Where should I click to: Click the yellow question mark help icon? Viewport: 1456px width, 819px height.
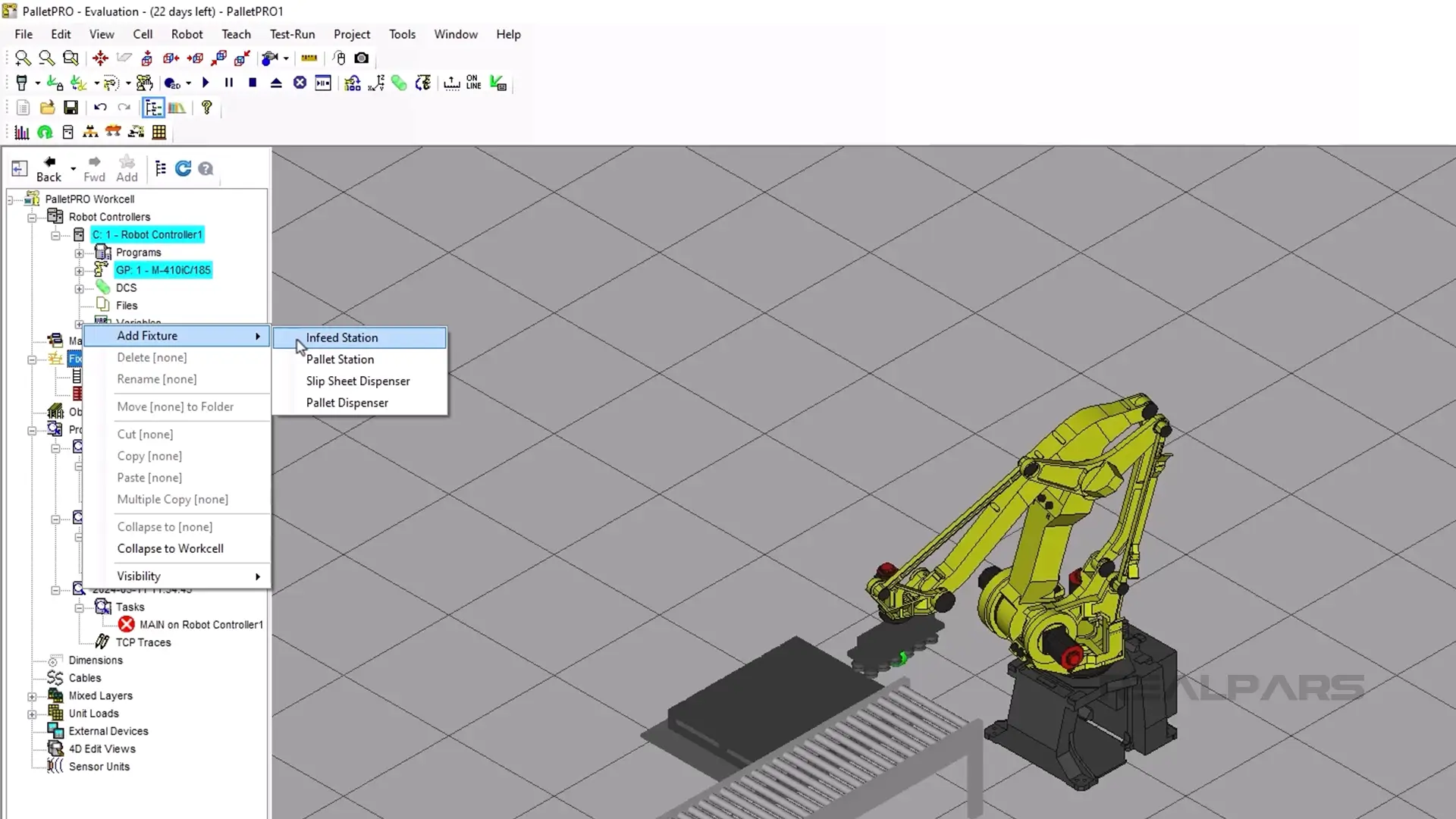206,108
